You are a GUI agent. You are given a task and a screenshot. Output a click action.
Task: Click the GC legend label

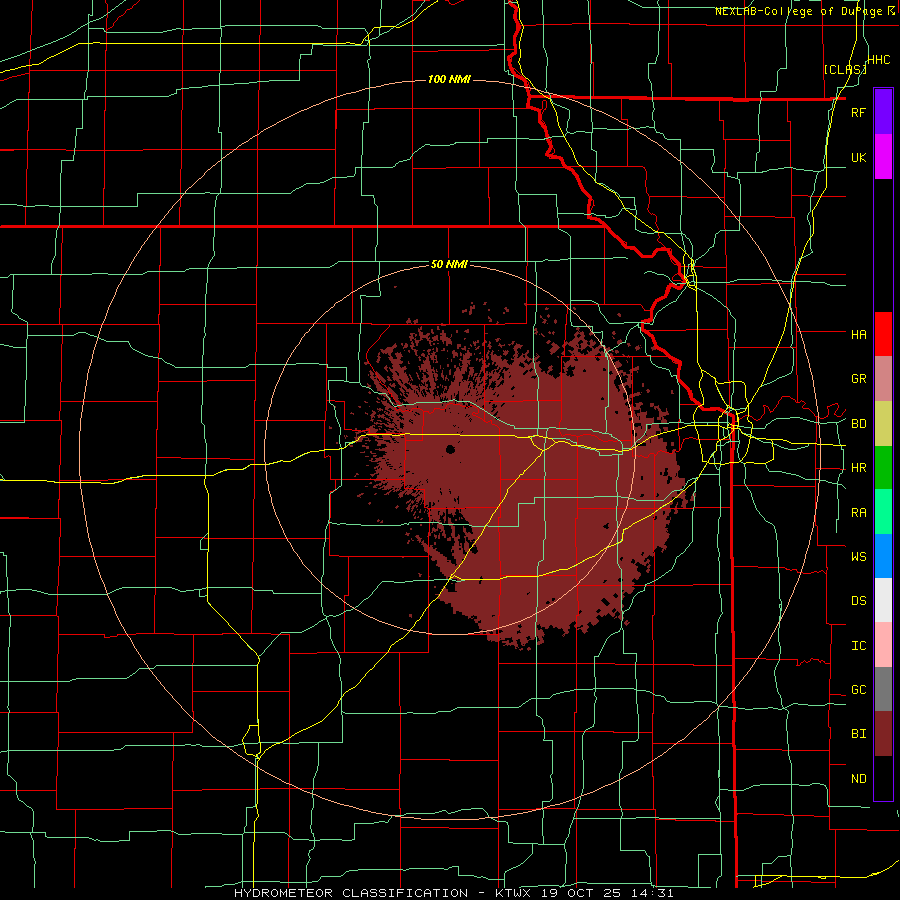coord(858,690)
